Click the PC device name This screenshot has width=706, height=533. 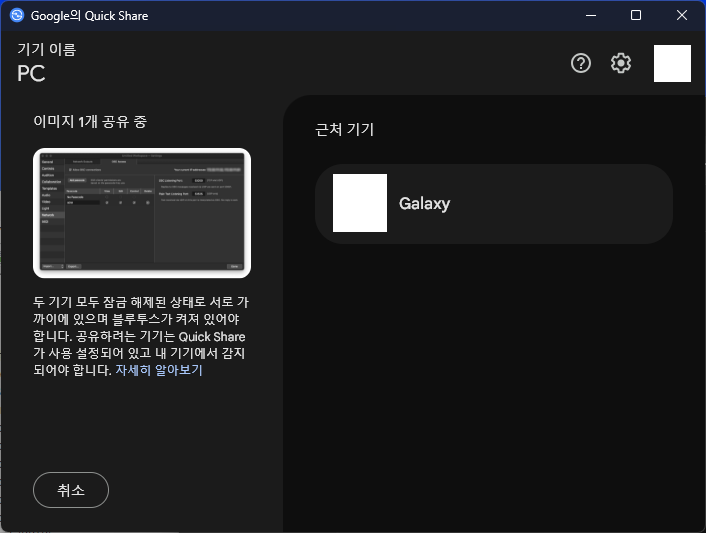[31, 73]
